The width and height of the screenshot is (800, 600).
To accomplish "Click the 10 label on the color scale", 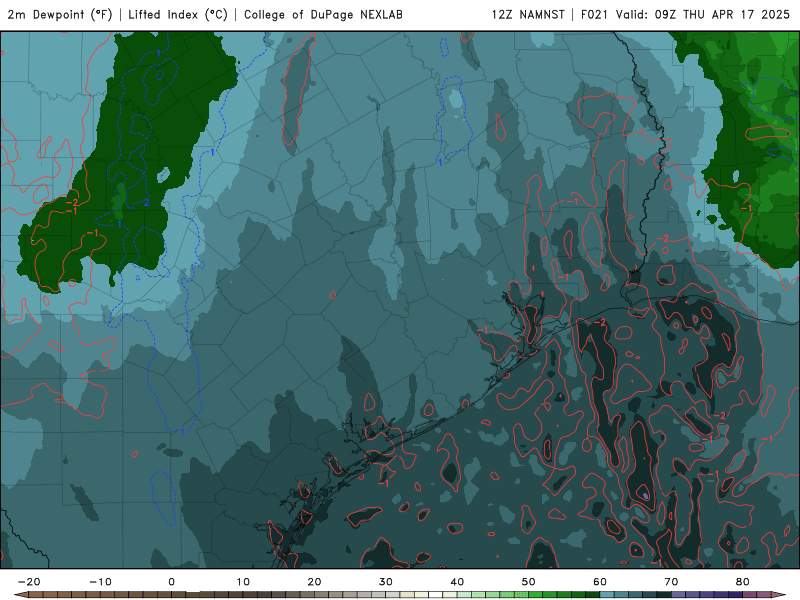I will [243, 582].
